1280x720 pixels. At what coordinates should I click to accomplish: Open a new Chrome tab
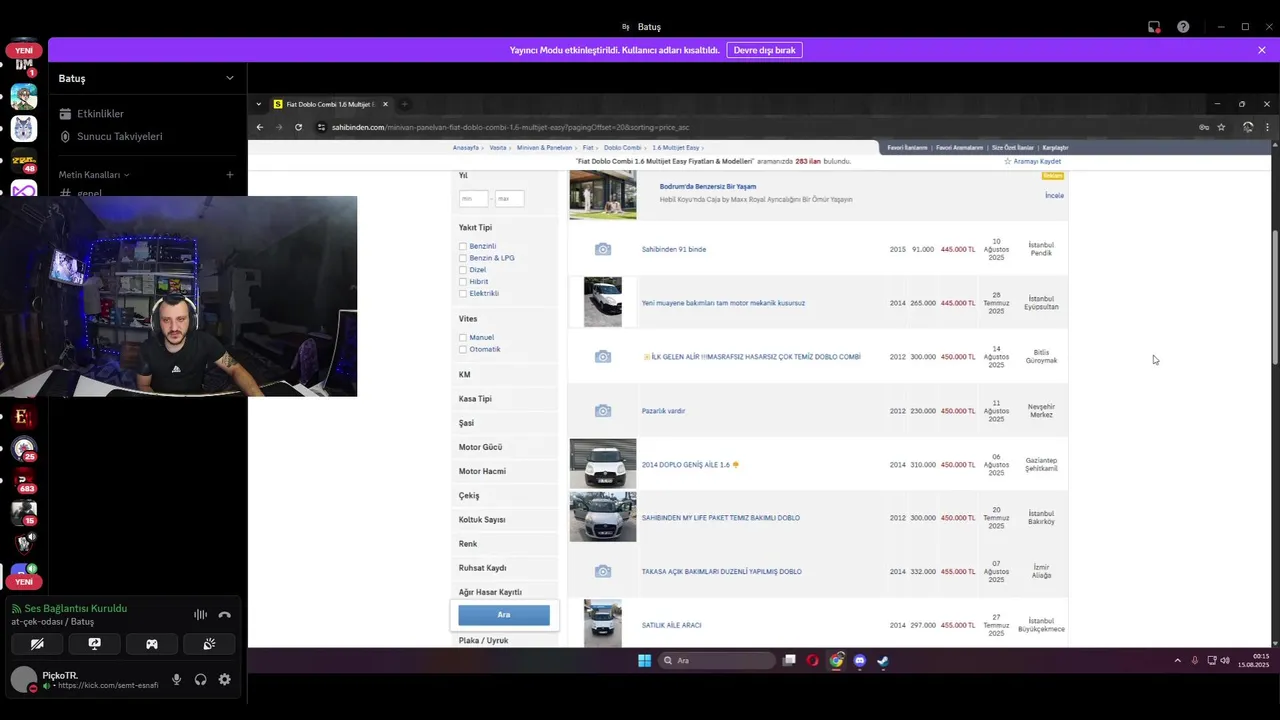click(404, 104)
